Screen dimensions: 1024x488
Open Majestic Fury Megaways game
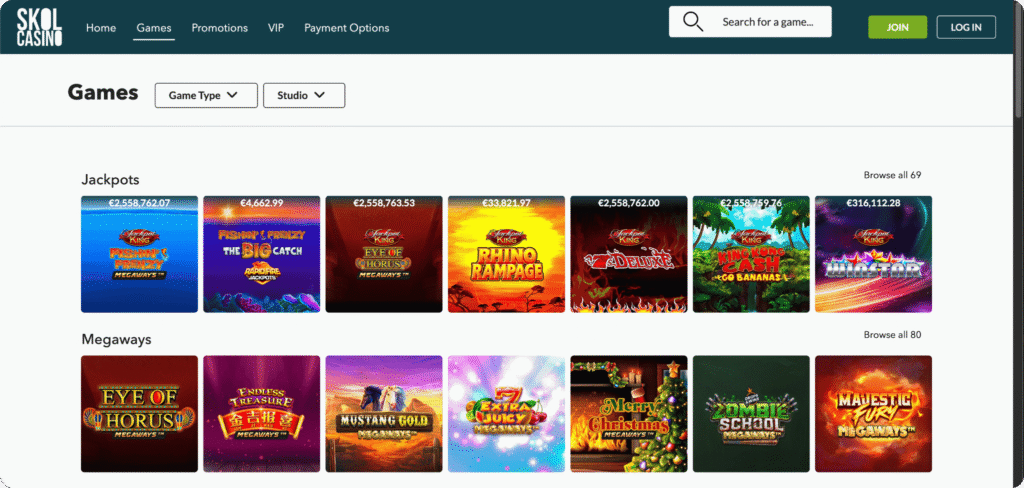[873, 414]
